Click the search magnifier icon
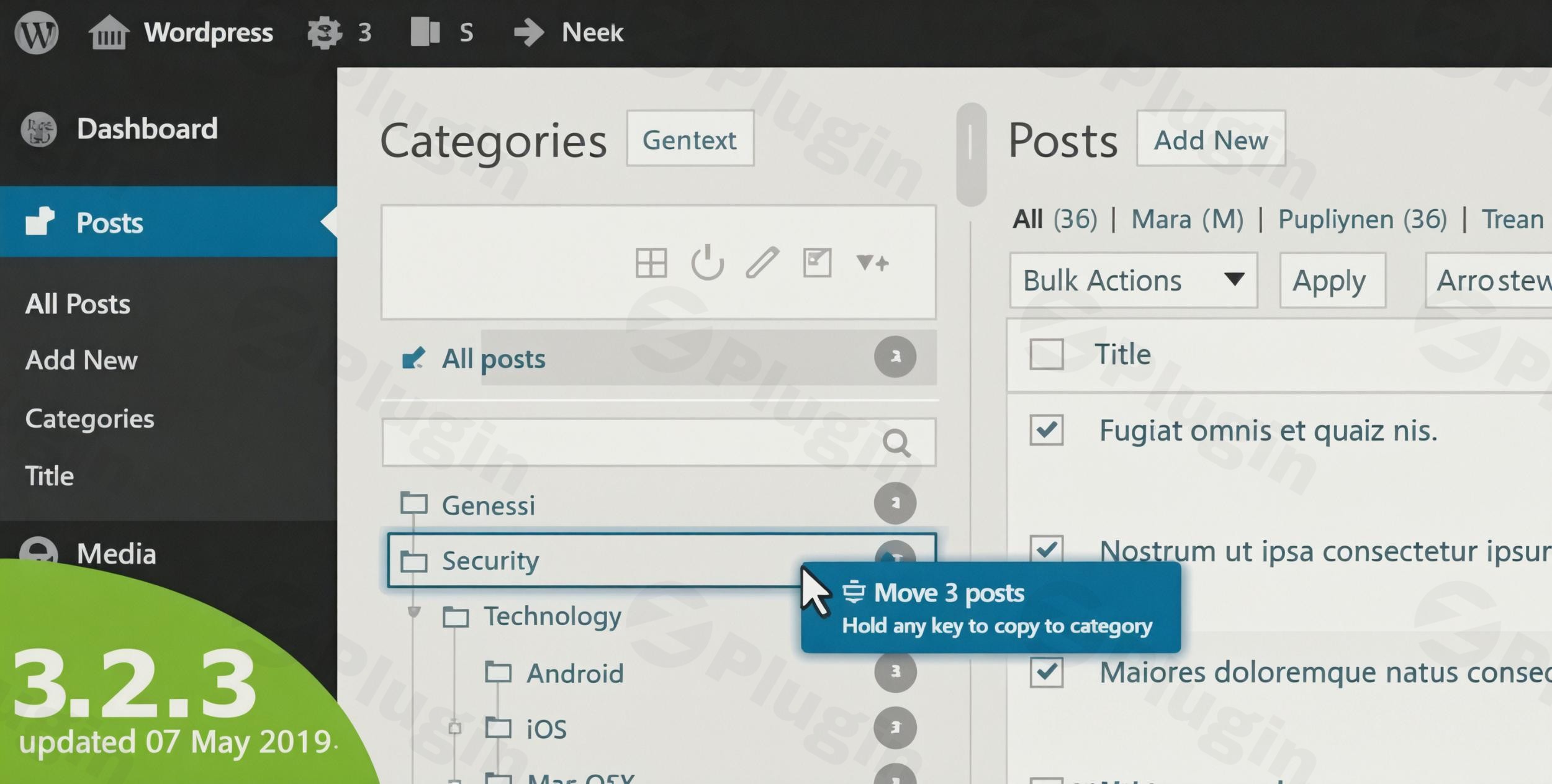Viewport: 1552px width, 784px height. (x=896, y=443)
